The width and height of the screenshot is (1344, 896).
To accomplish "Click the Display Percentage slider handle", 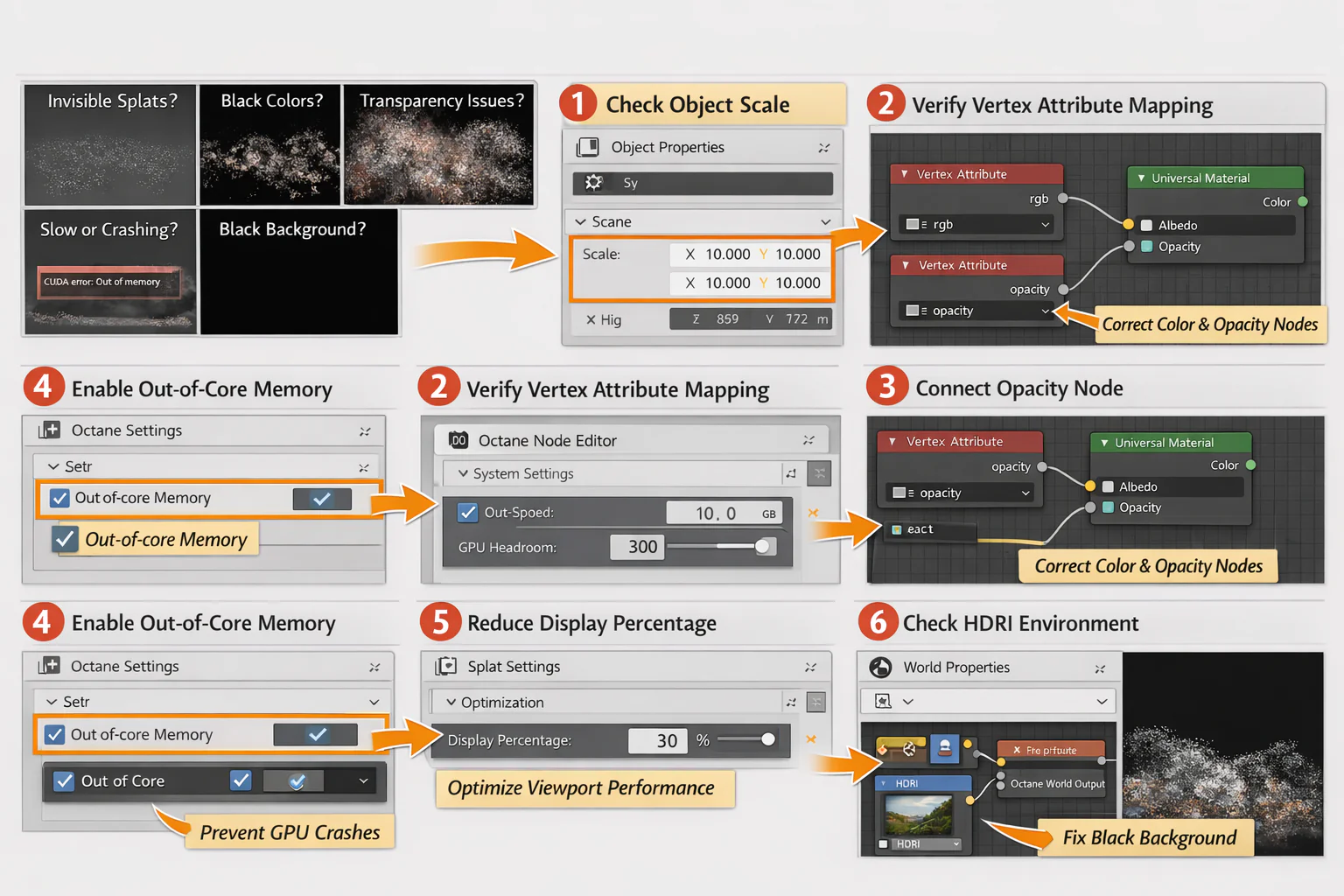I will click(767, 739).
